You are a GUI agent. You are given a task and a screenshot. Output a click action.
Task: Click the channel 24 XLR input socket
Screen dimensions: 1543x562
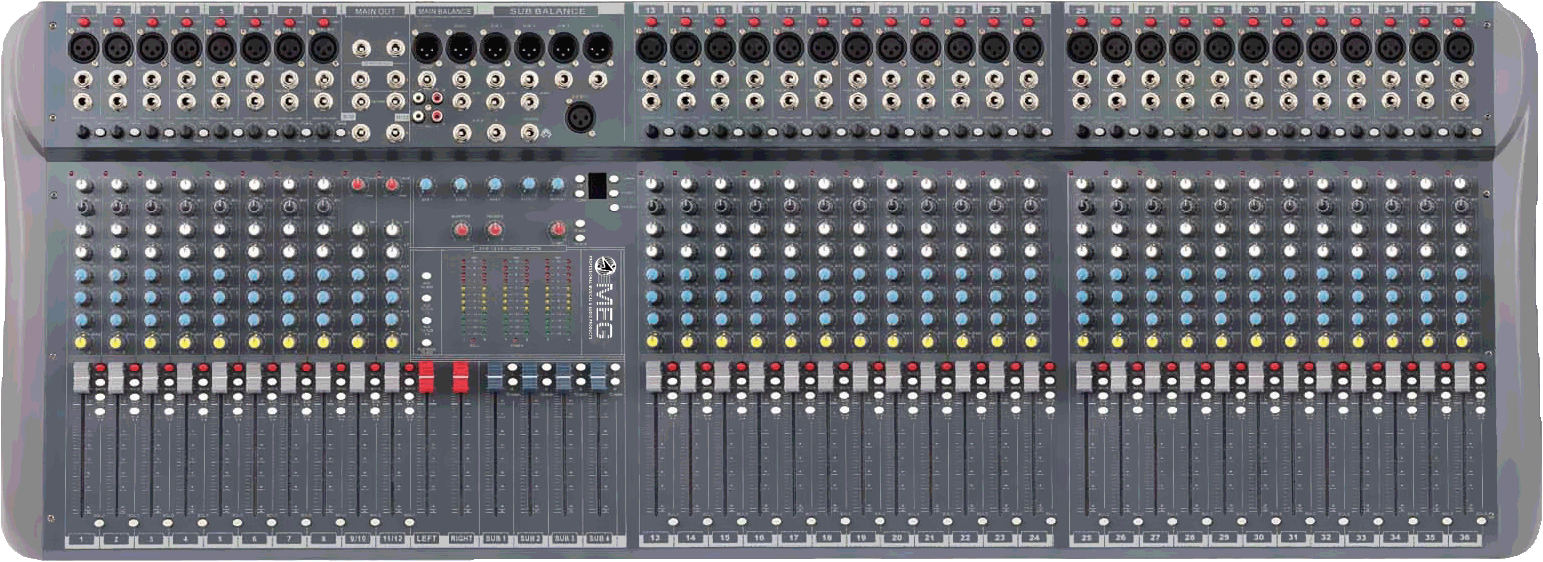pyautogui.click(x=1027, y=46)
